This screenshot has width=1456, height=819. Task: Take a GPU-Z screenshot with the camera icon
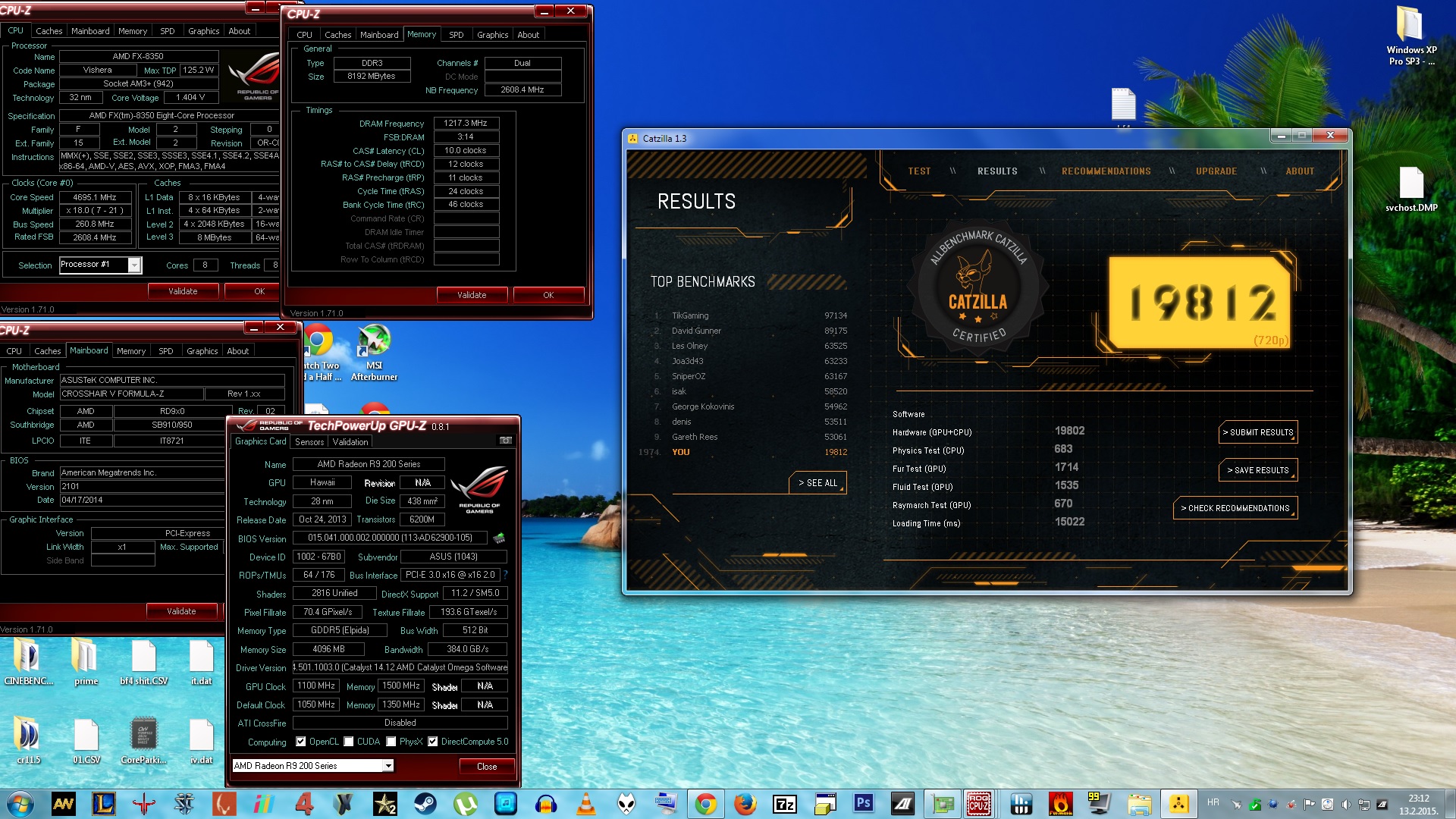pos(506,441)
